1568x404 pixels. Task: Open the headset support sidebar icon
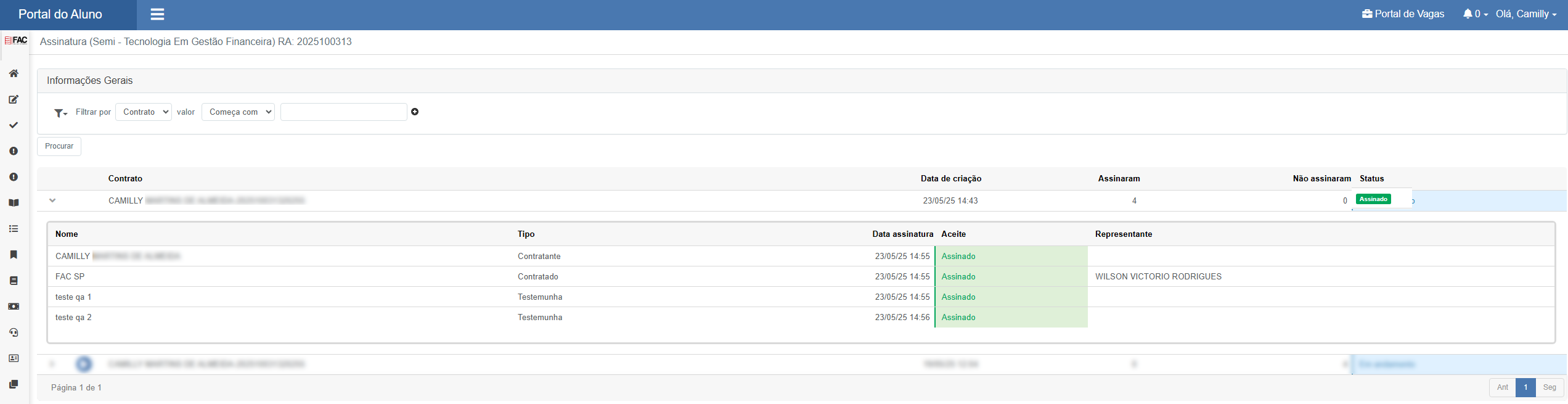pos(14,332)
